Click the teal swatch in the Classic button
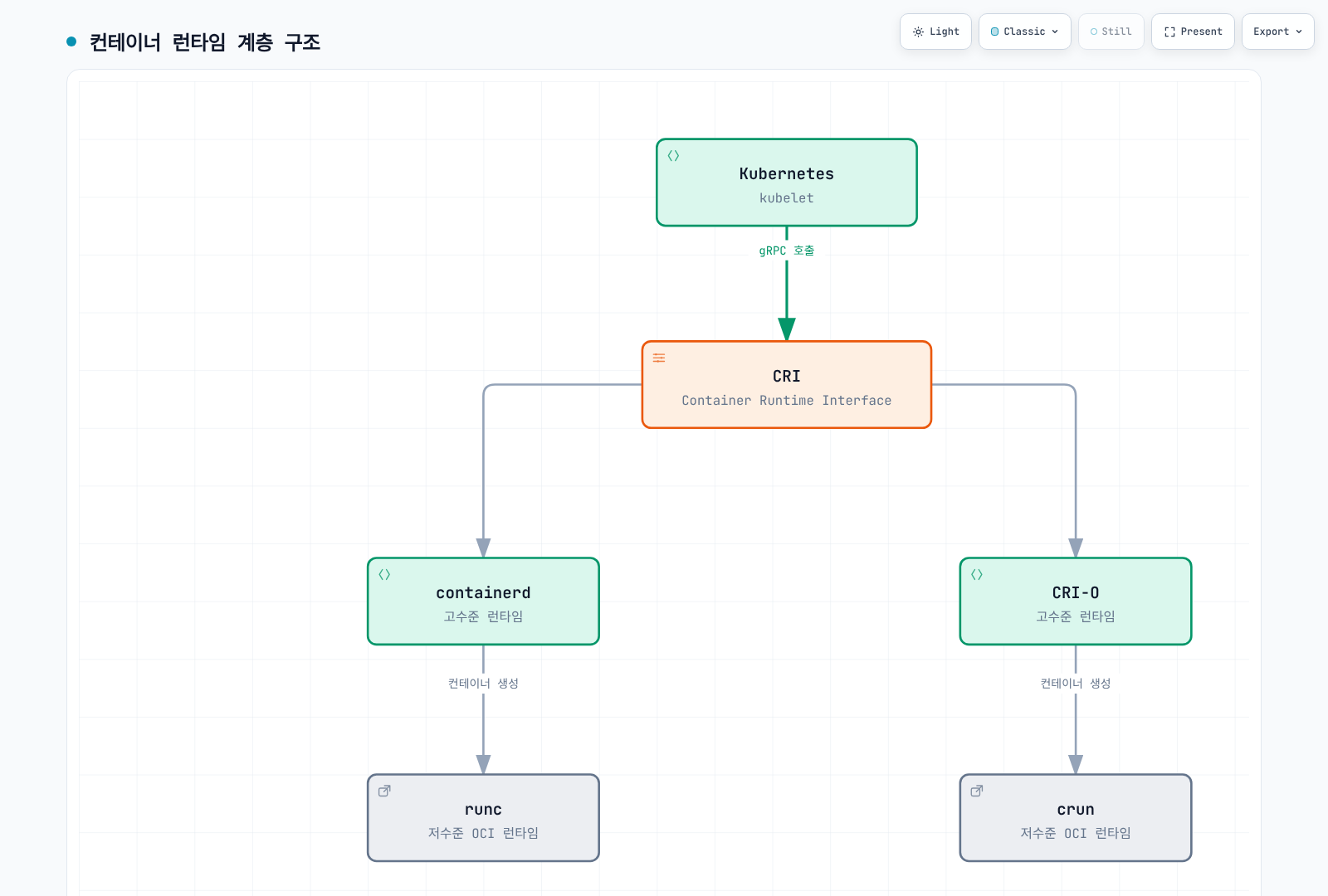 click(995, 32)
